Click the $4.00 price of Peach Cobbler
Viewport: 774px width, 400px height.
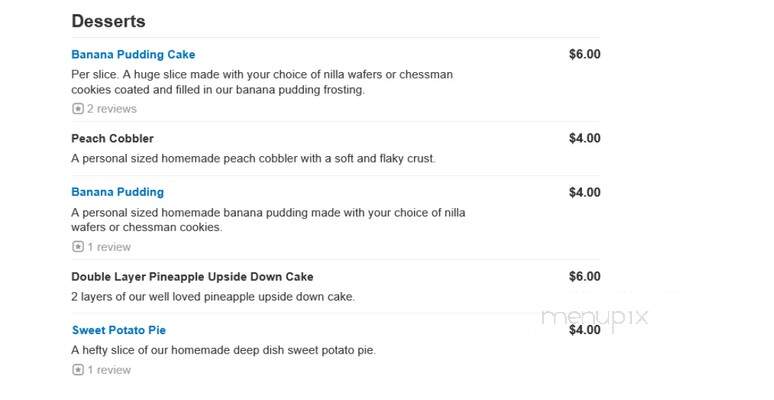coord(584,138)
